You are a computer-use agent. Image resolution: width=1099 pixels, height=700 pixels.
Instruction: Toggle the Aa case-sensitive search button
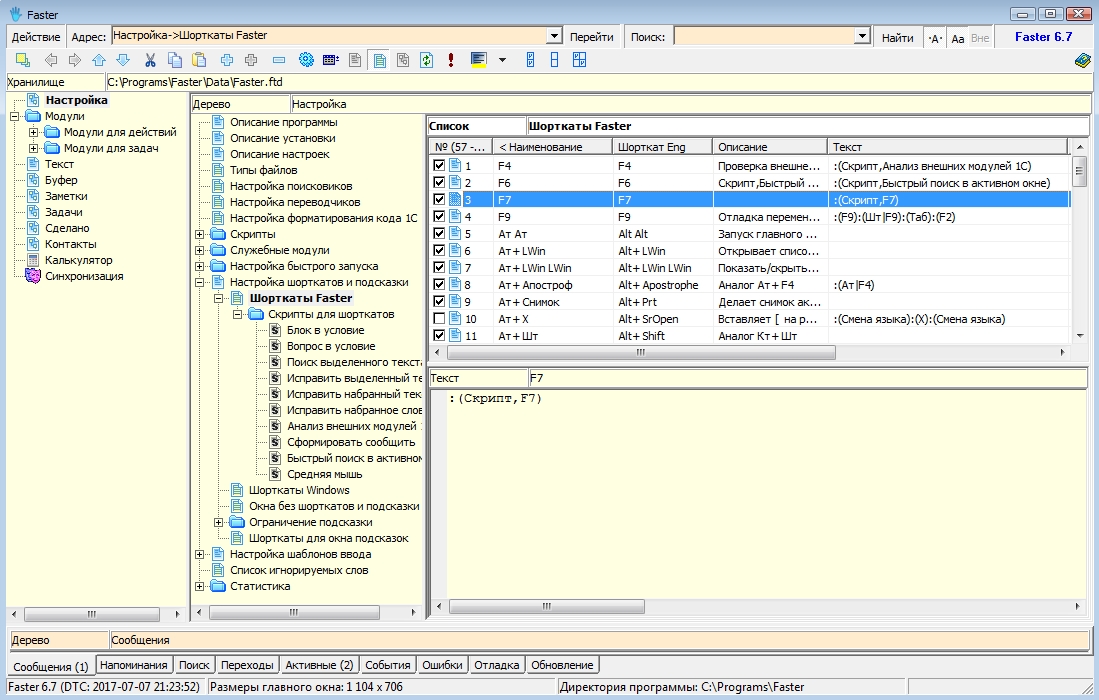[x=957, y=39]
